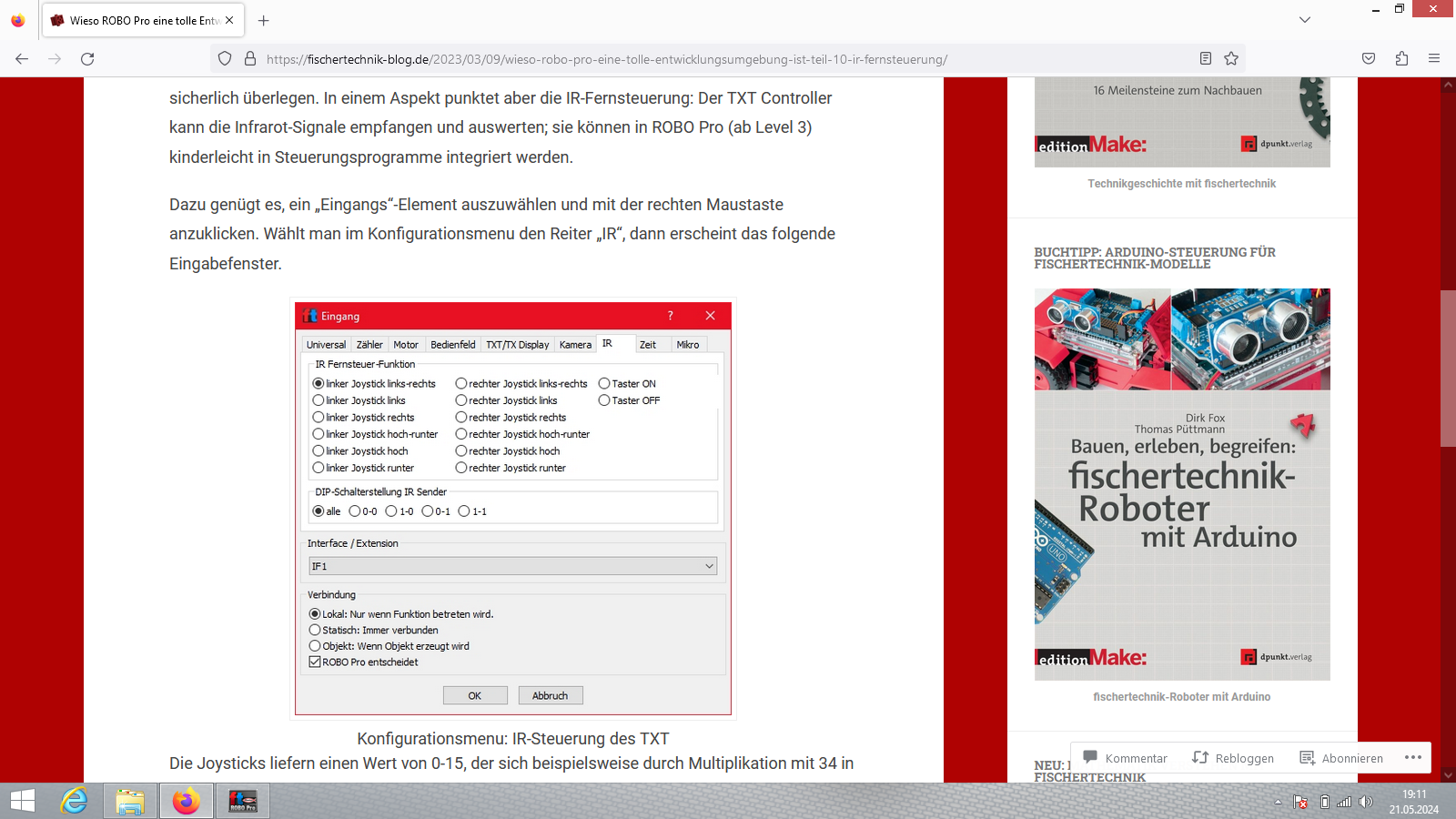Image resolution: width=1456 pixels, height=819 pixels.
Task: Click the page's vertical scrollbar thumb
Action: (1448, 368)
